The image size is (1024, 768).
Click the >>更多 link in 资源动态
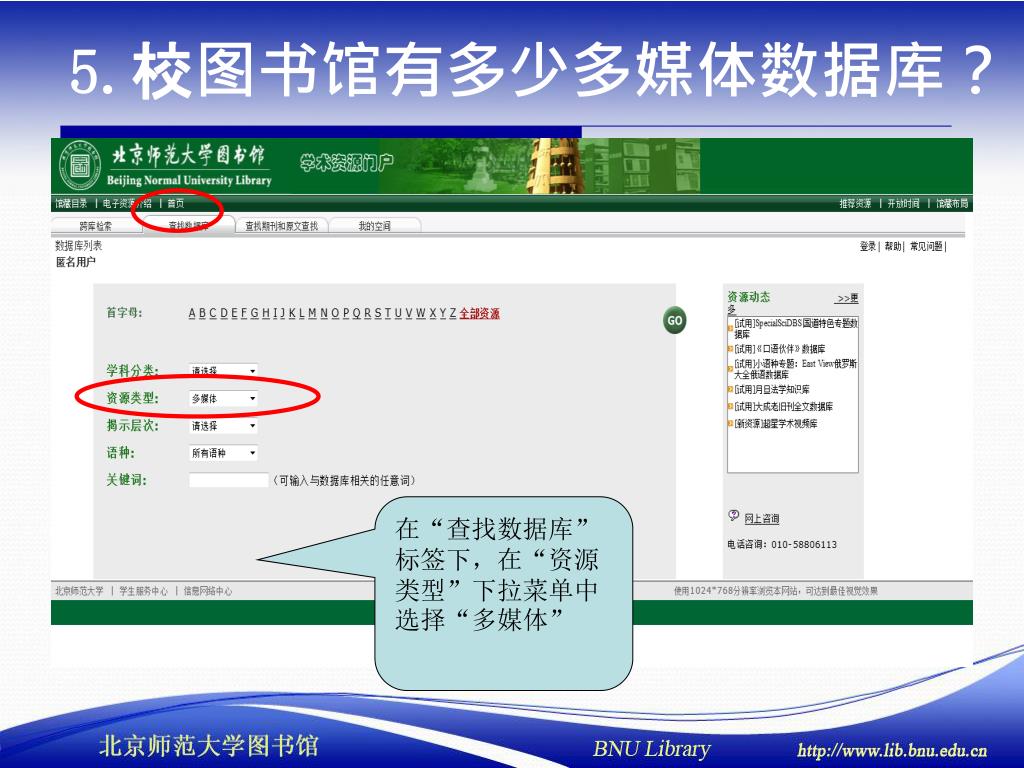click(x=847, y=298)
